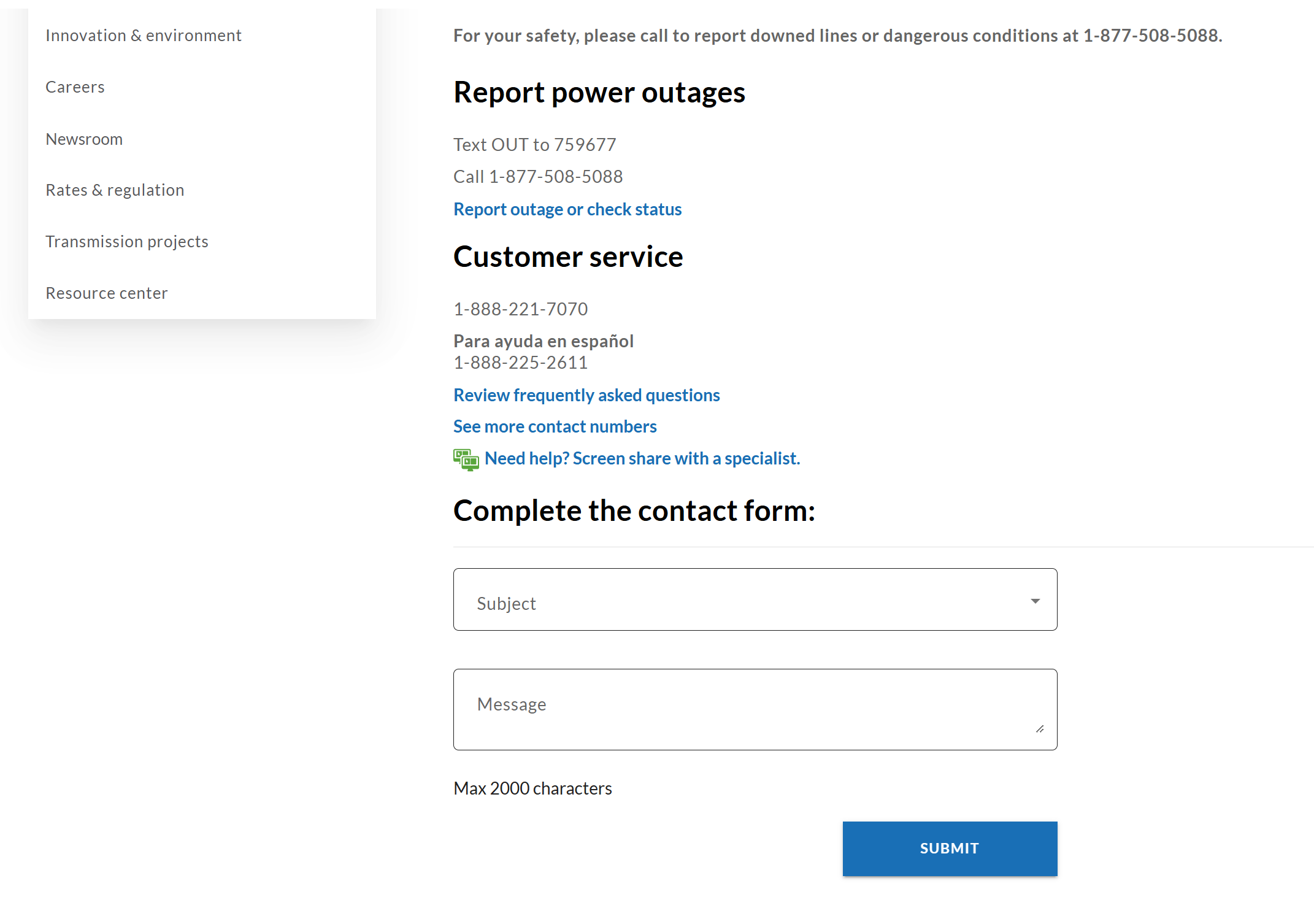The height and width of the screenshot is (924, 1314).
Task: Click Screen share with a specialist link
Action: click(642, 458)
